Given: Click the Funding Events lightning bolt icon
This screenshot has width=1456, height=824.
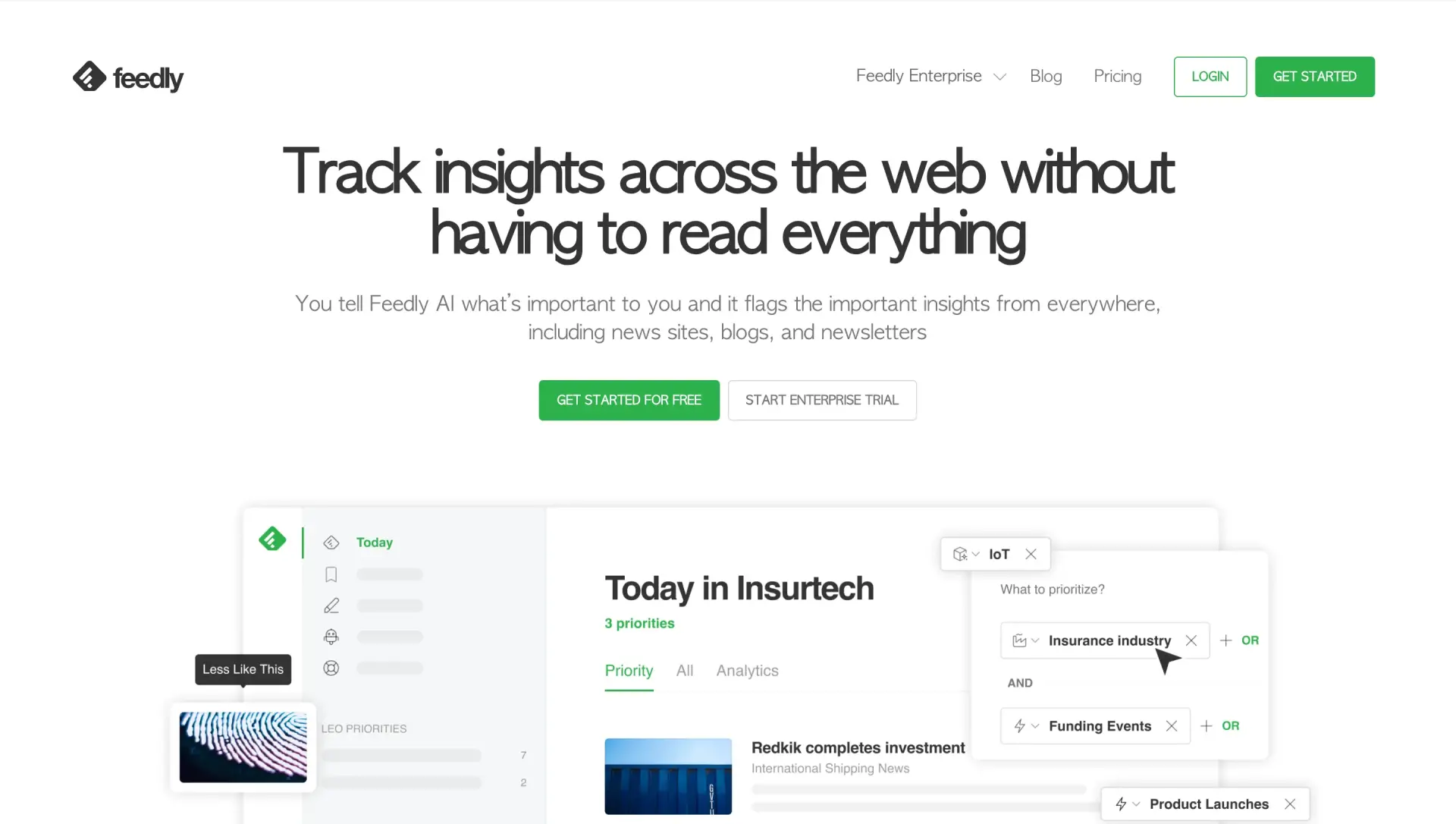Looking at the screenshot, I should click(1019, 725).
